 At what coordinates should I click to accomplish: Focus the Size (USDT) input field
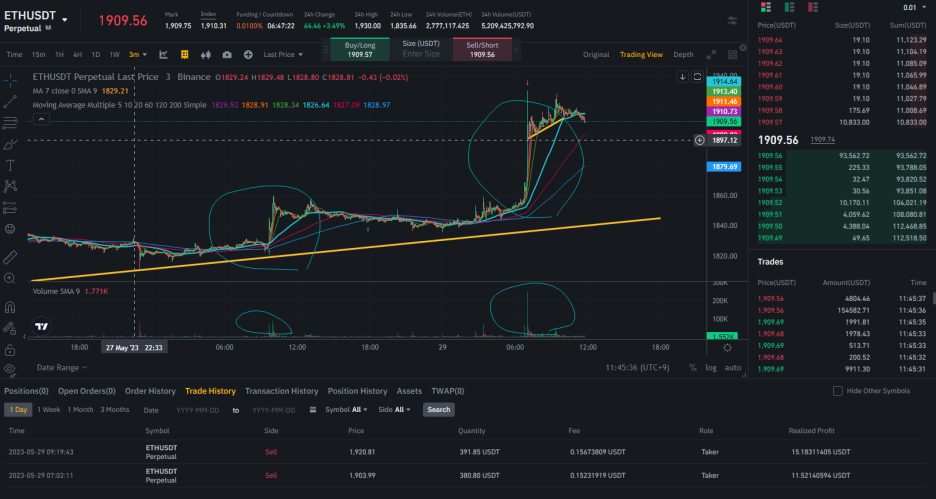click(421, 54)
